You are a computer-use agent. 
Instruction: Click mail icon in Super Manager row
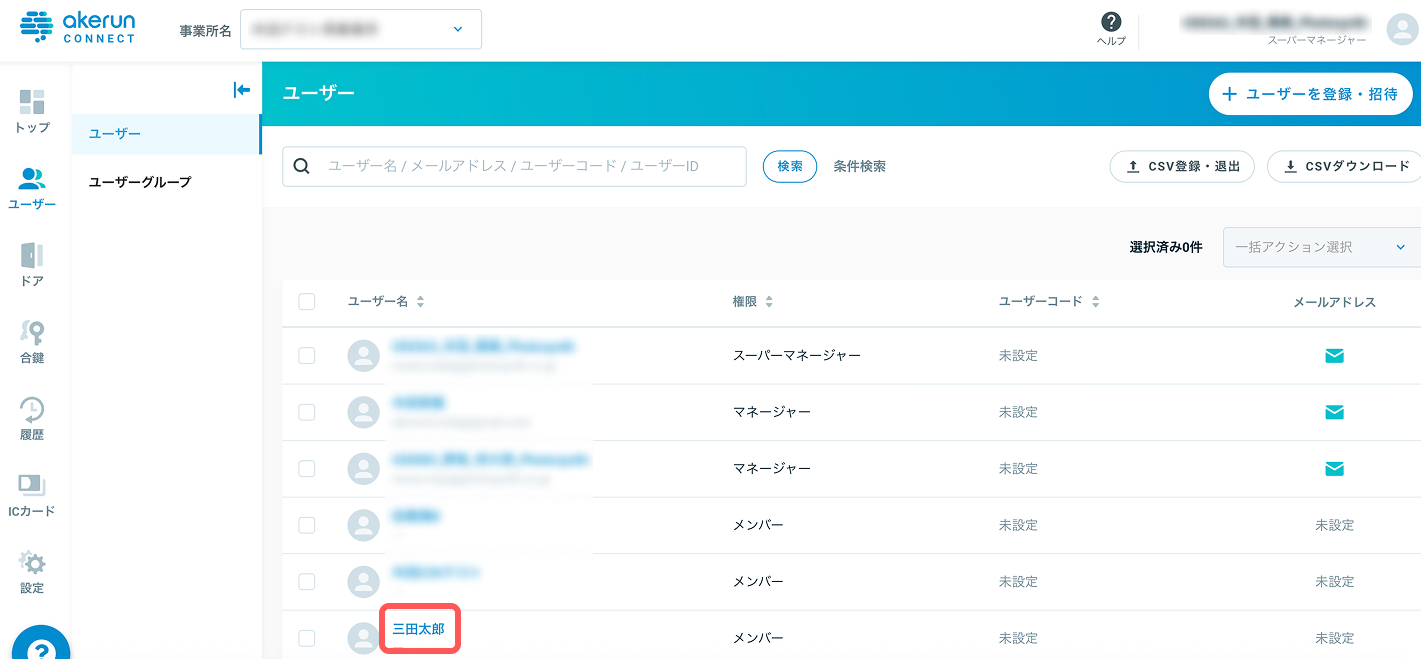pos(1334,356)
